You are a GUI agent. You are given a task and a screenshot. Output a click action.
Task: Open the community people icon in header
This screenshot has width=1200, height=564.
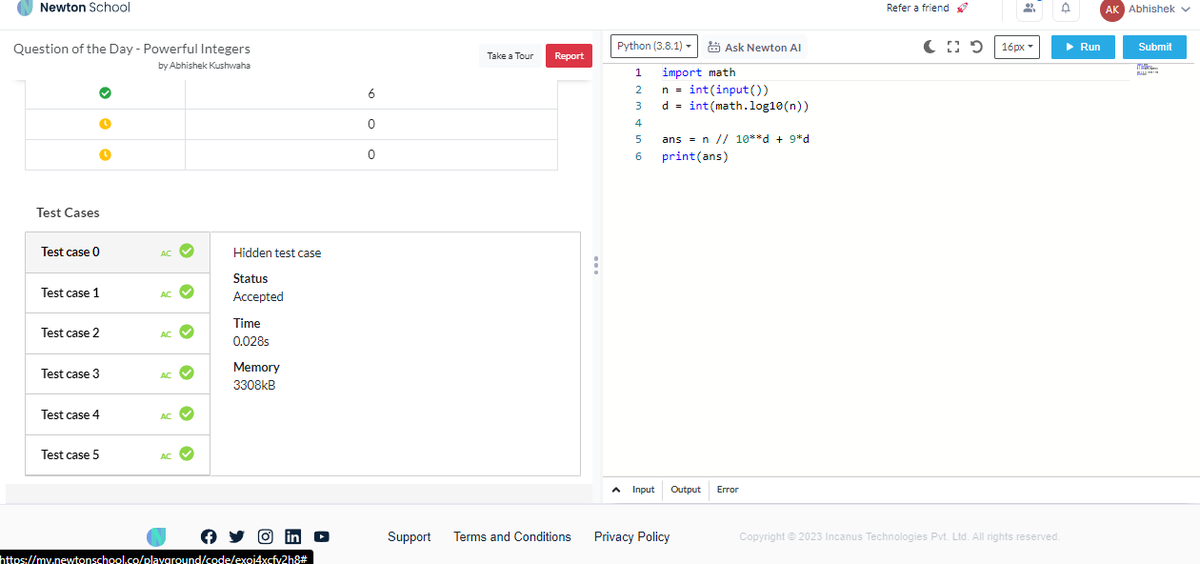[x=1028, y=9]
